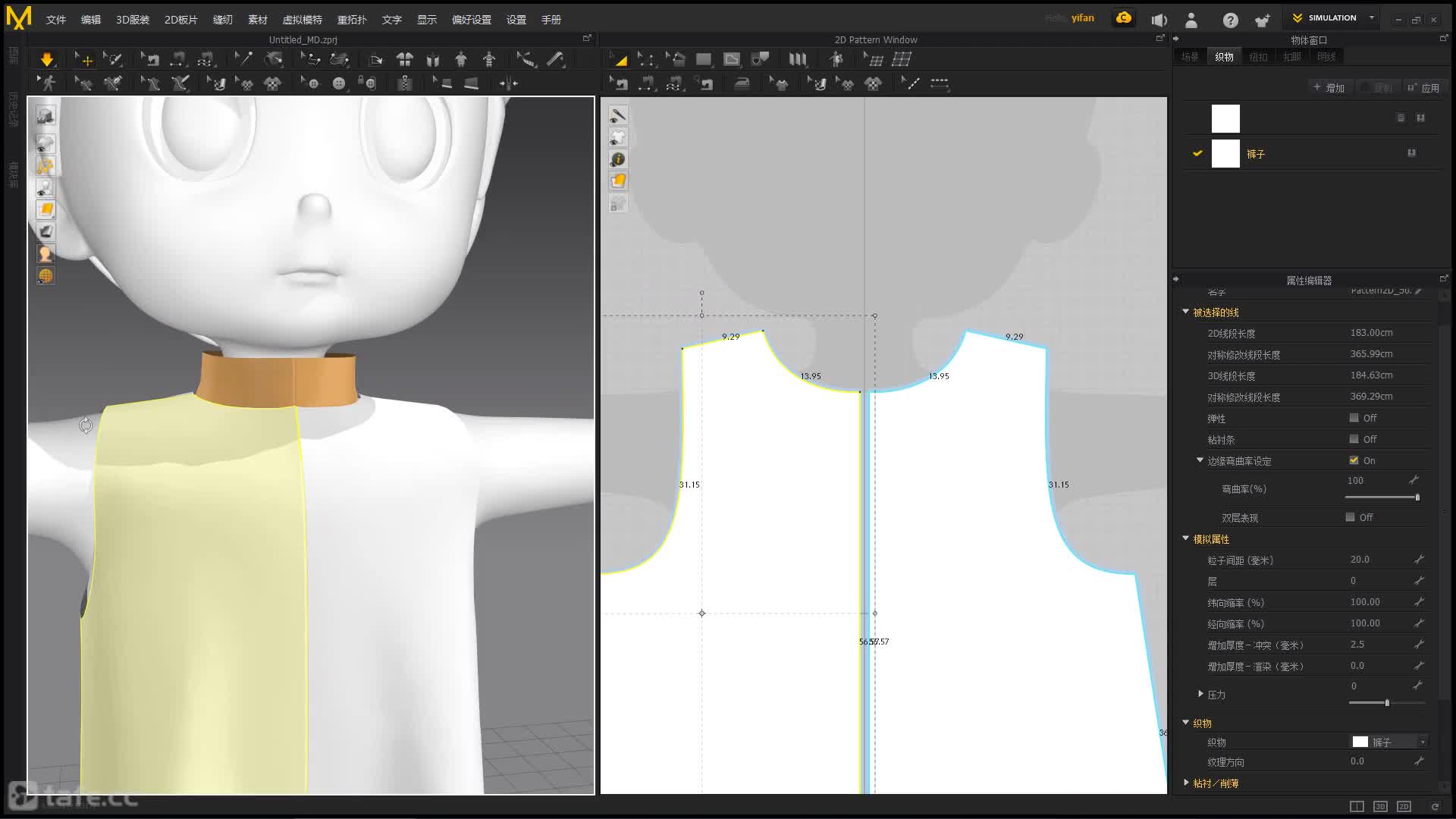Click the lock button icon in 3D toolbar

click(x=367, y=83)
